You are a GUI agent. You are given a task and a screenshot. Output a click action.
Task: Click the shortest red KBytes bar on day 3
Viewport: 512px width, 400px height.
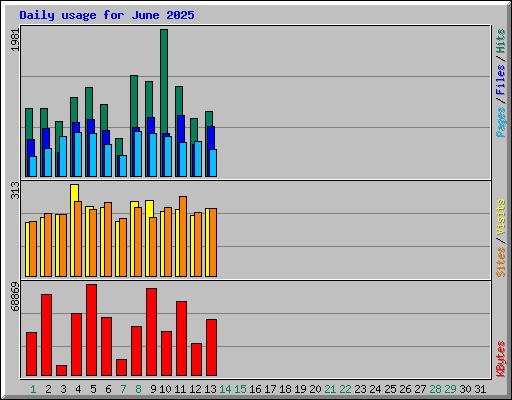(x=61, y=371)
